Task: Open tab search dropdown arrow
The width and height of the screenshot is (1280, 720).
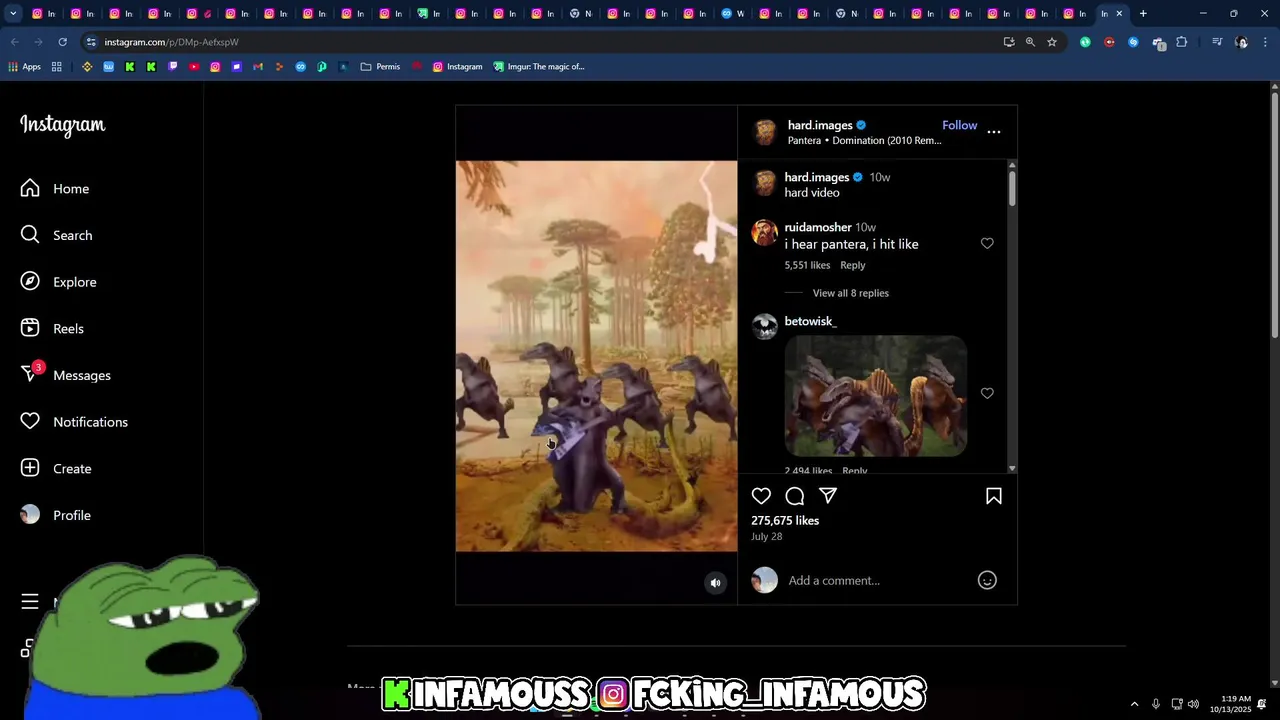Action: pos(13,13)
